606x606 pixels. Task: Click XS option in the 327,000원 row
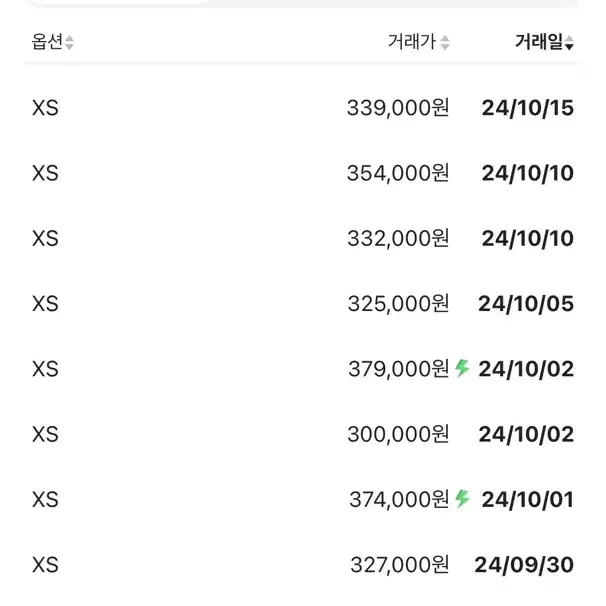45,565
